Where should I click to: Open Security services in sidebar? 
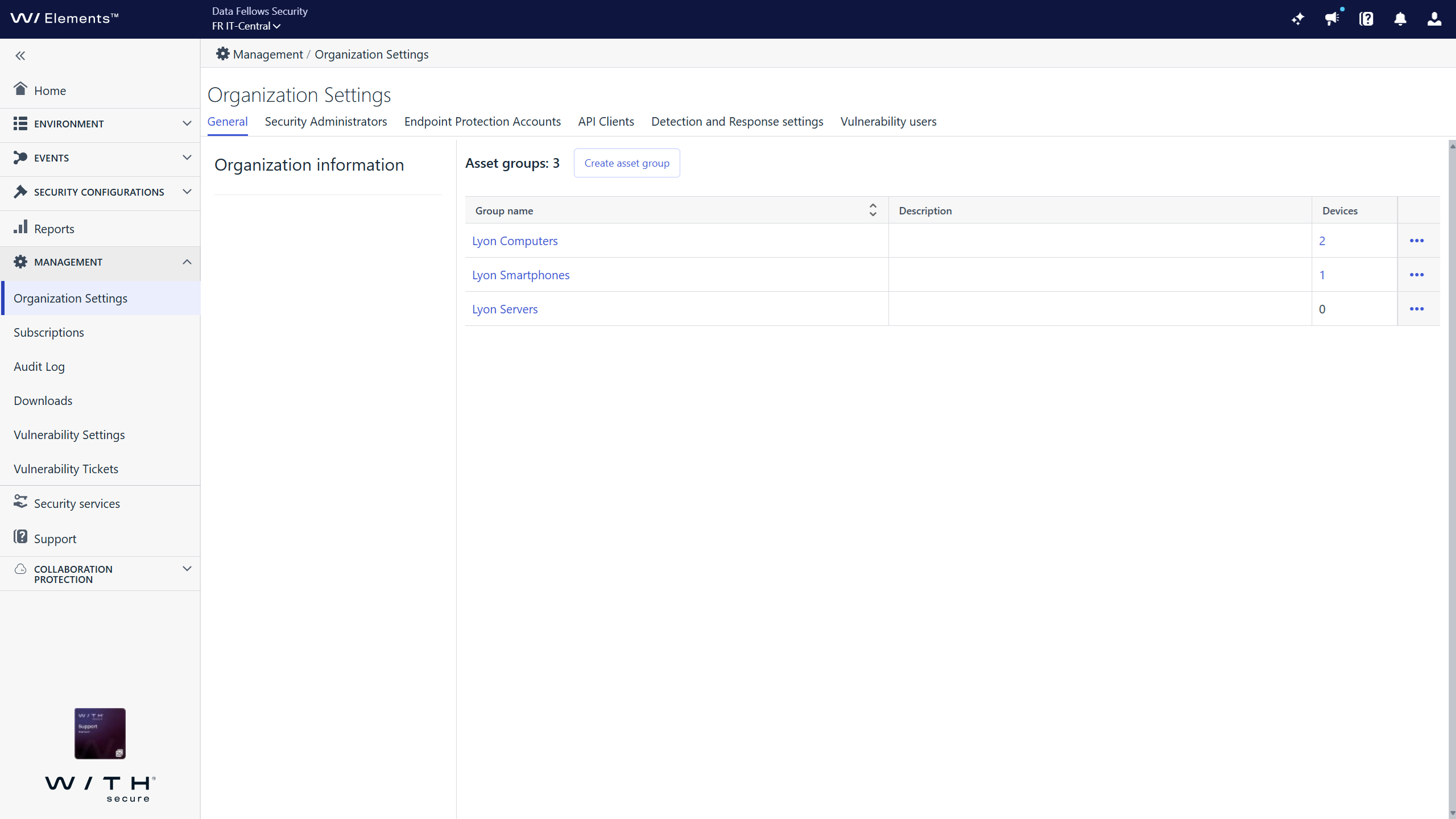coord(100,503)
